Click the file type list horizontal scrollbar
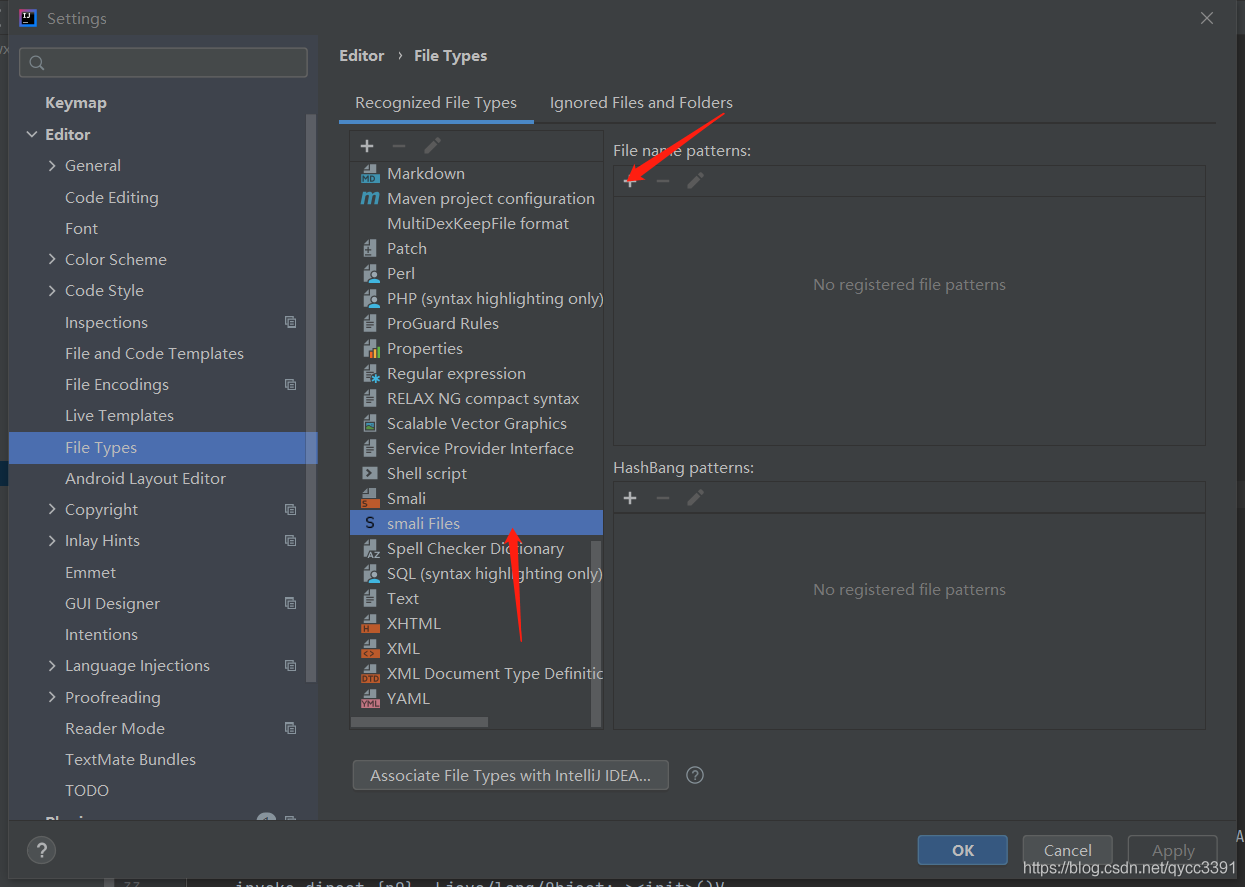Viewport: 1245px width, 887px height. pyautogui.click(x=420, y=721)
